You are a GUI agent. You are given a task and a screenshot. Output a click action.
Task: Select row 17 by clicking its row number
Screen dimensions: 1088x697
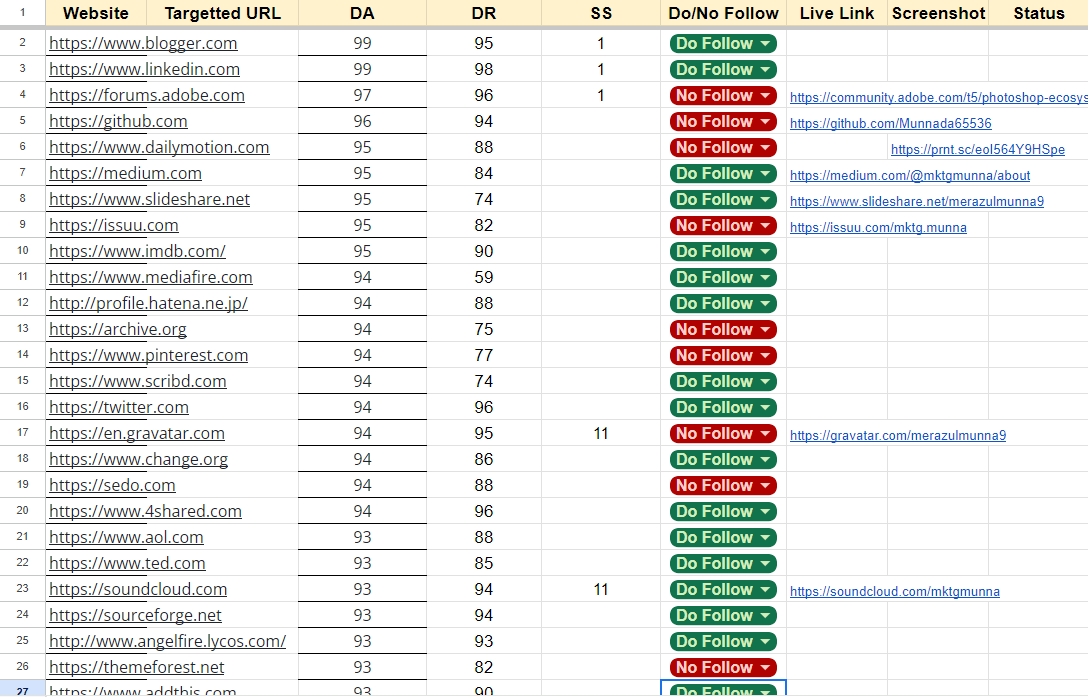coord(22,433)
